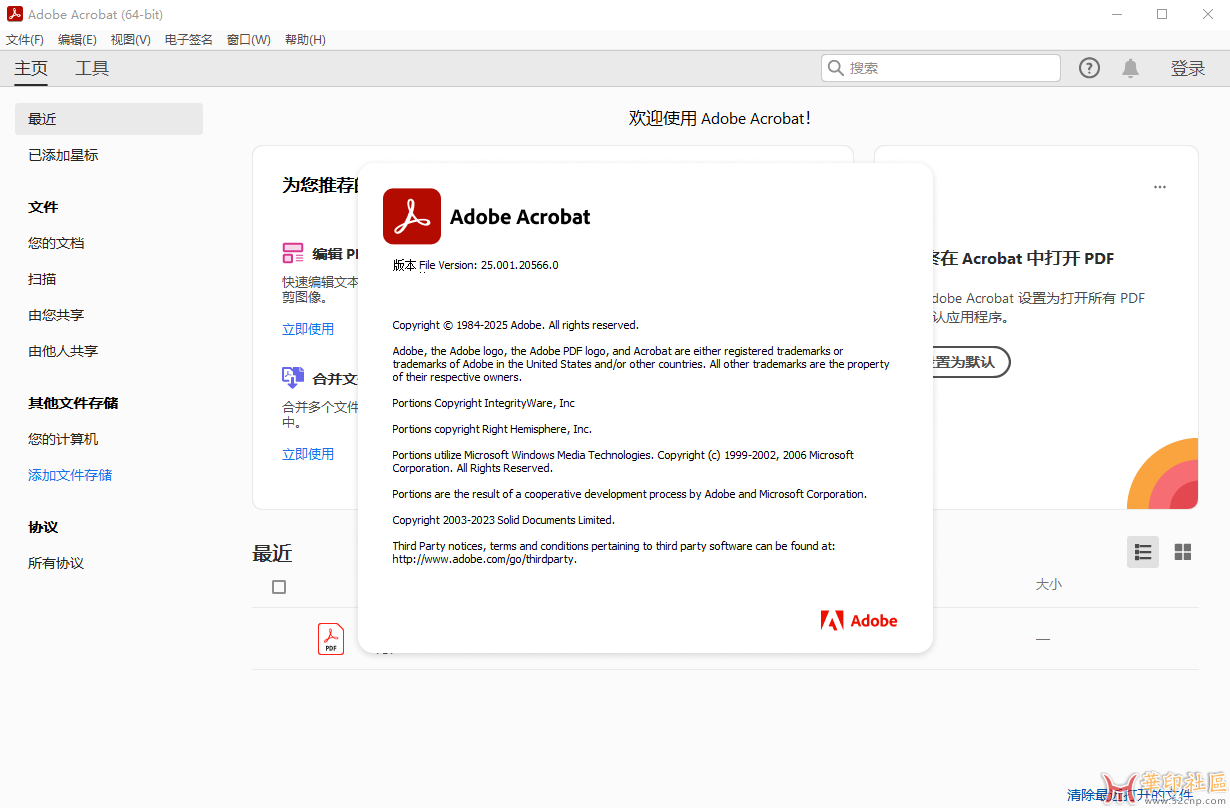Click the Combine Files tool icon
Screen dimensions: 1230x808
tap(293, 378)
